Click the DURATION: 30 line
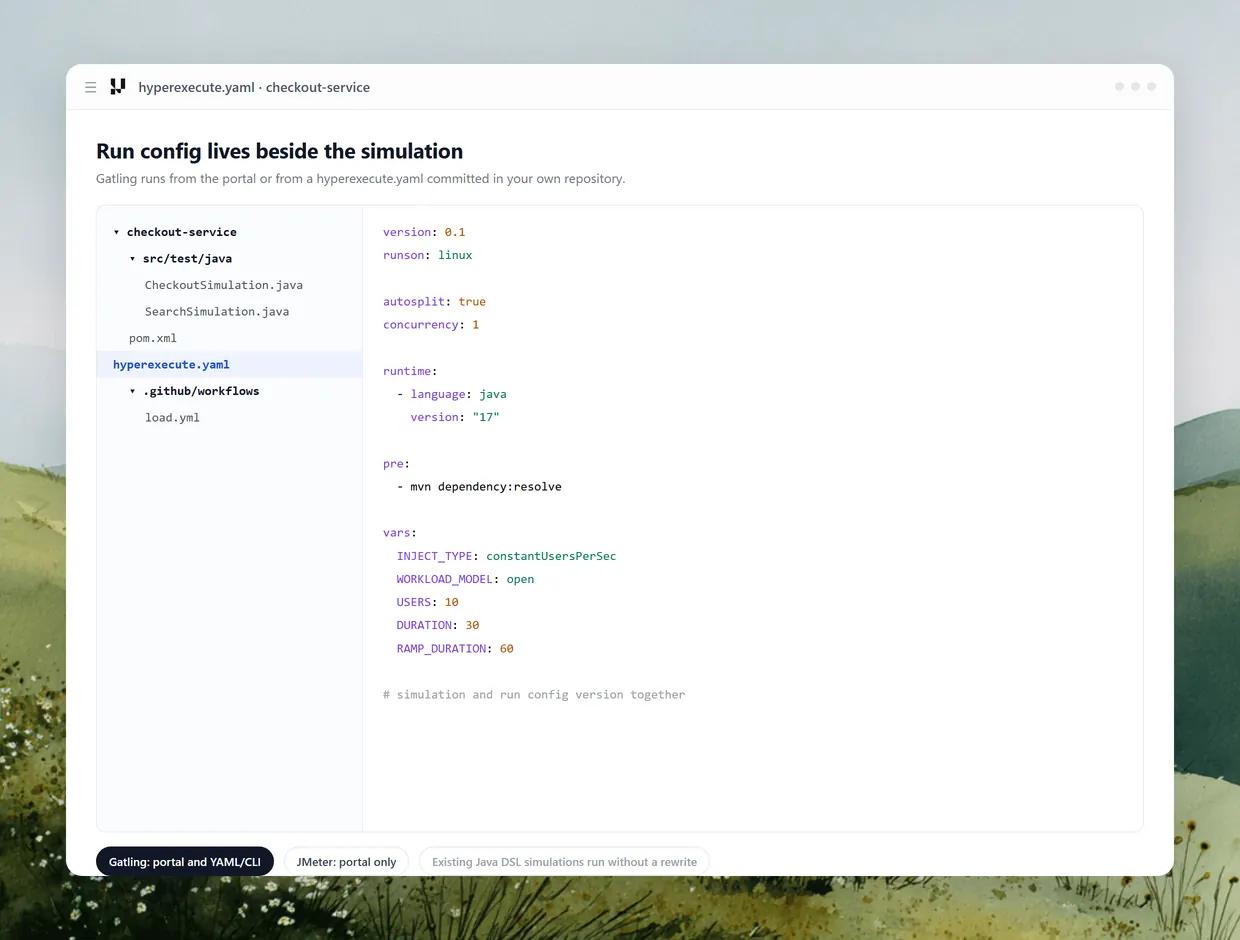Viewport: 1240px width, 940px height. tap(438, 625)
